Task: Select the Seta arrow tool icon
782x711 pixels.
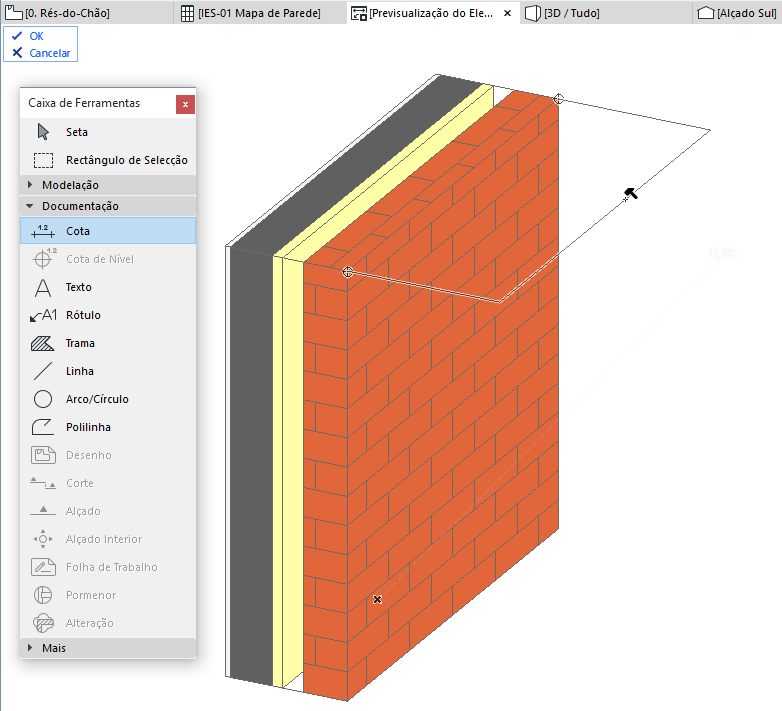Action: (x=43, y=132)
